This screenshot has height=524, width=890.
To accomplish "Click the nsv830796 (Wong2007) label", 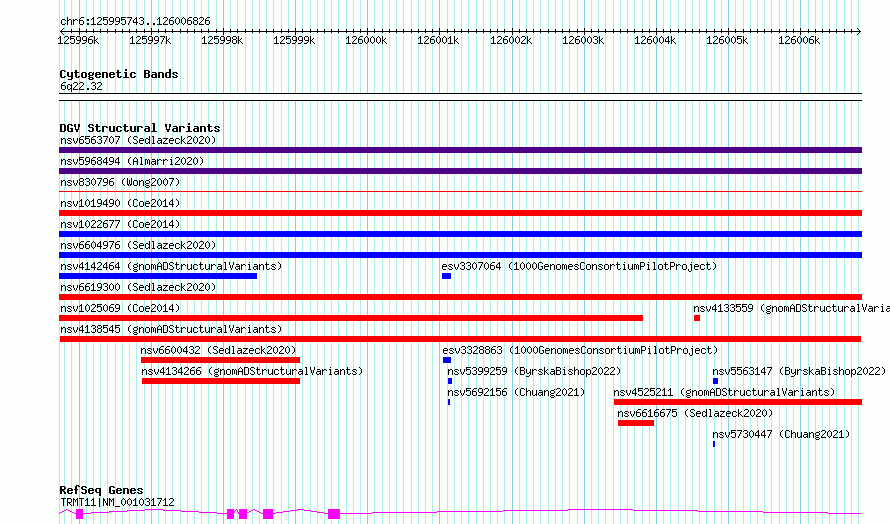I will coord(120,182).
